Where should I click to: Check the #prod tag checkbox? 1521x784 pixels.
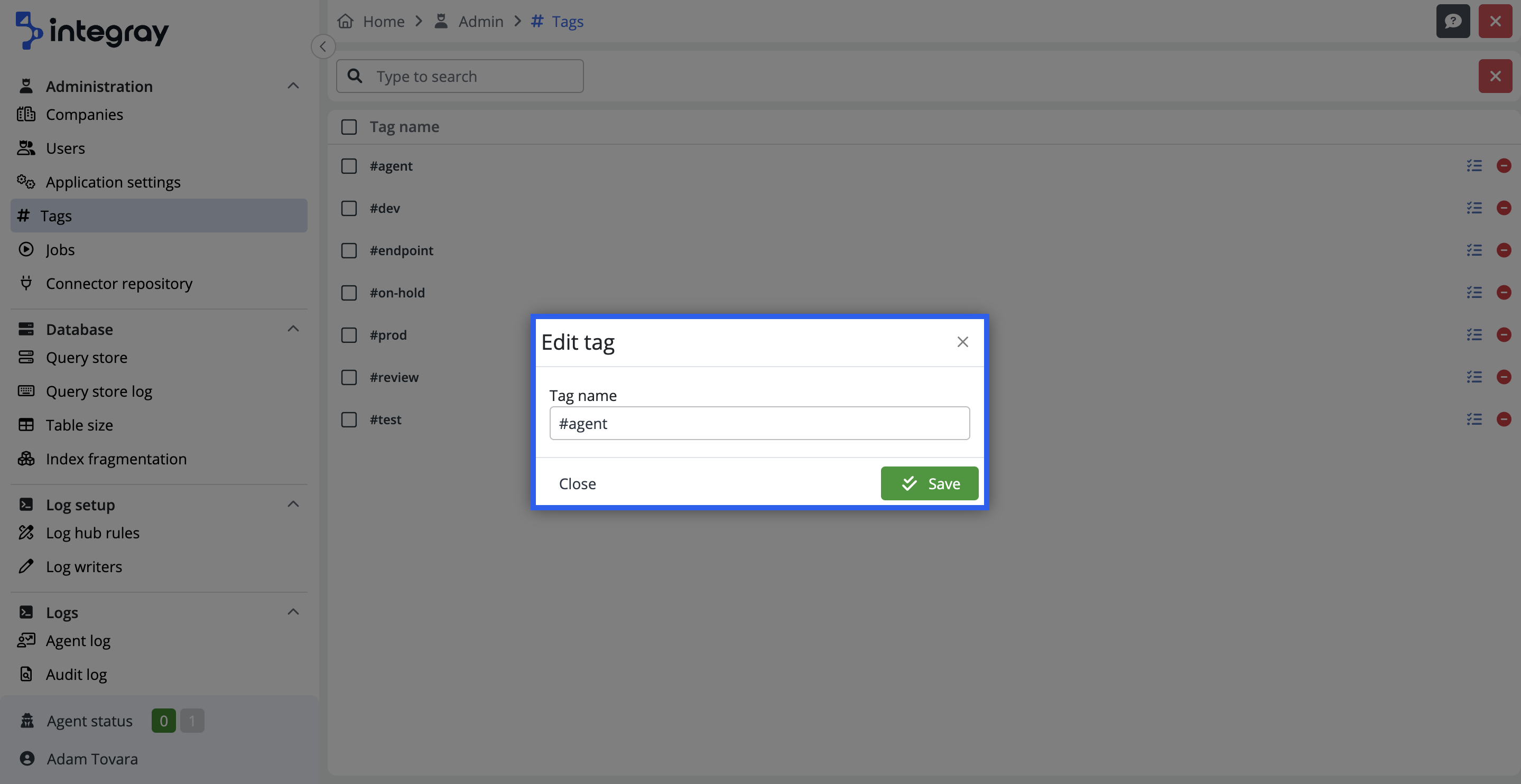tap(348, 335)
